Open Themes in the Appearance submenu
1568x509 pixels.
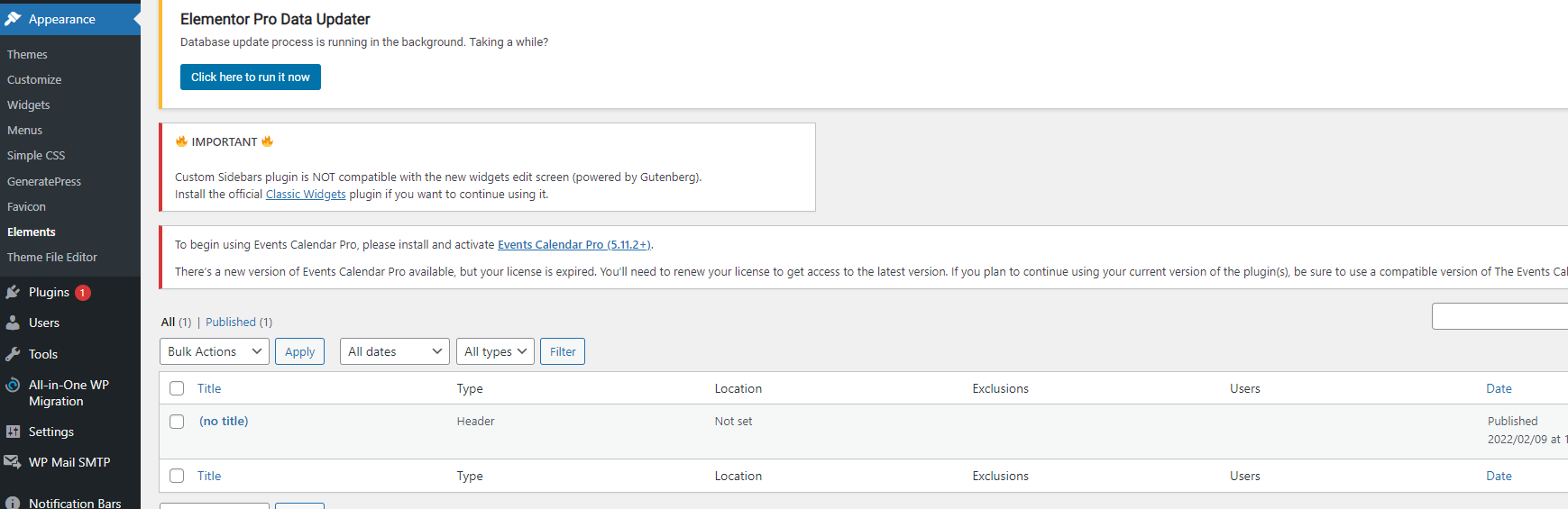click(x=27, y=54)
